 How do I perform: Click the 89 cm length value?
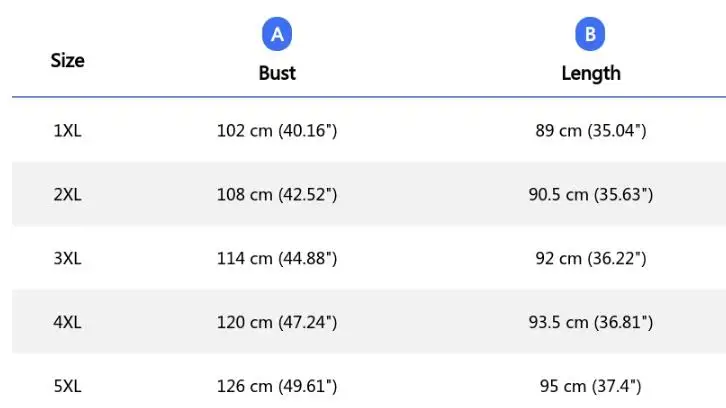pyautogui.click(x=591, y=131)
